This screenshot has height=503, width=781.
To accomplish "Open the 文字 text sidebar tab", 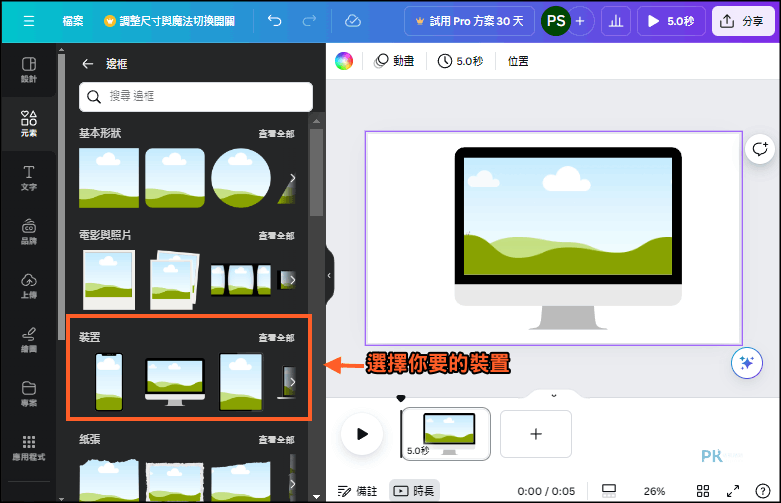I will click(29, 178).
